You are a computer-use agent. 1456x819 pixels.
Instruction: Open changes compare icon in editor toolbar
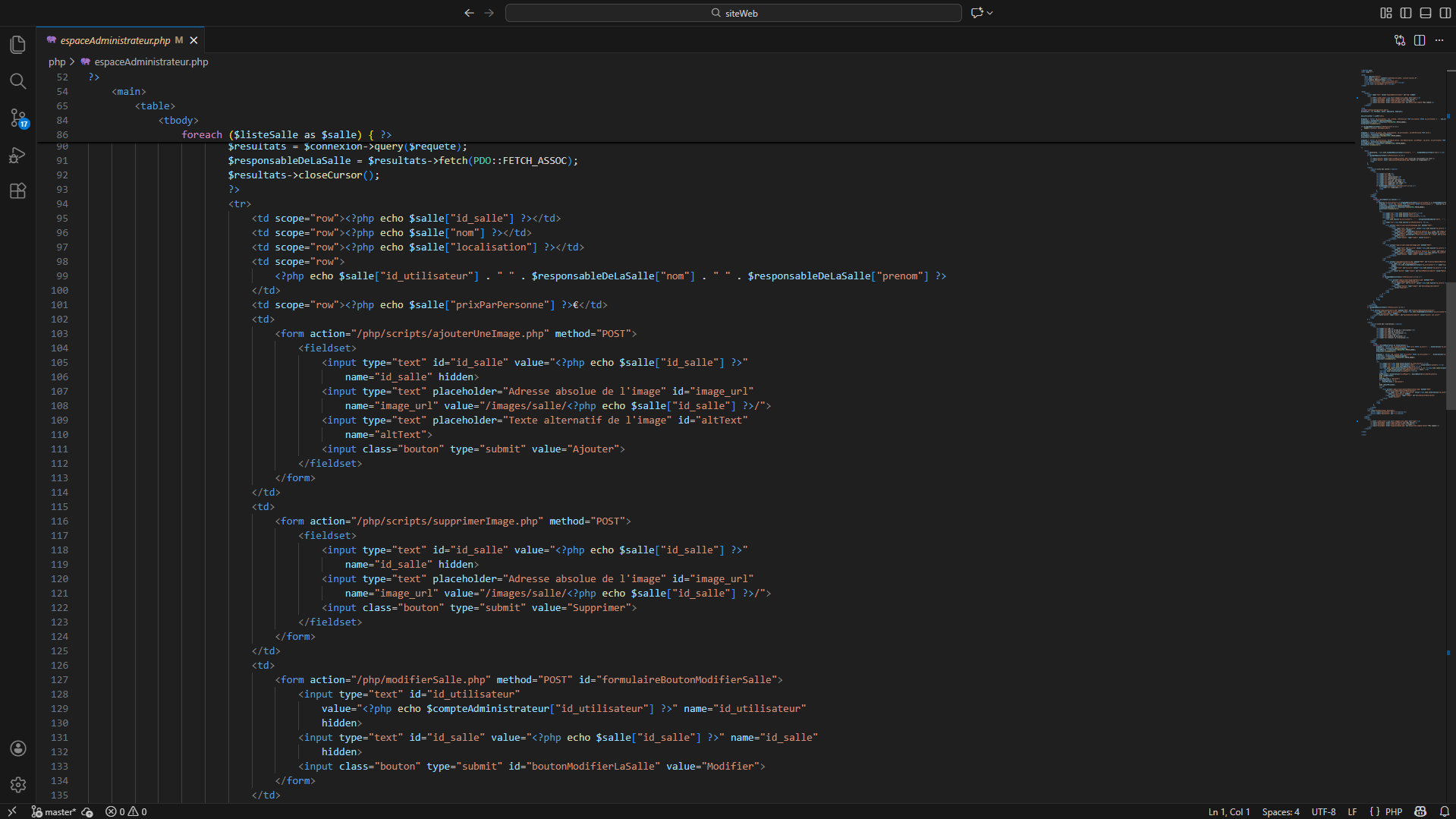[1400, 40]
